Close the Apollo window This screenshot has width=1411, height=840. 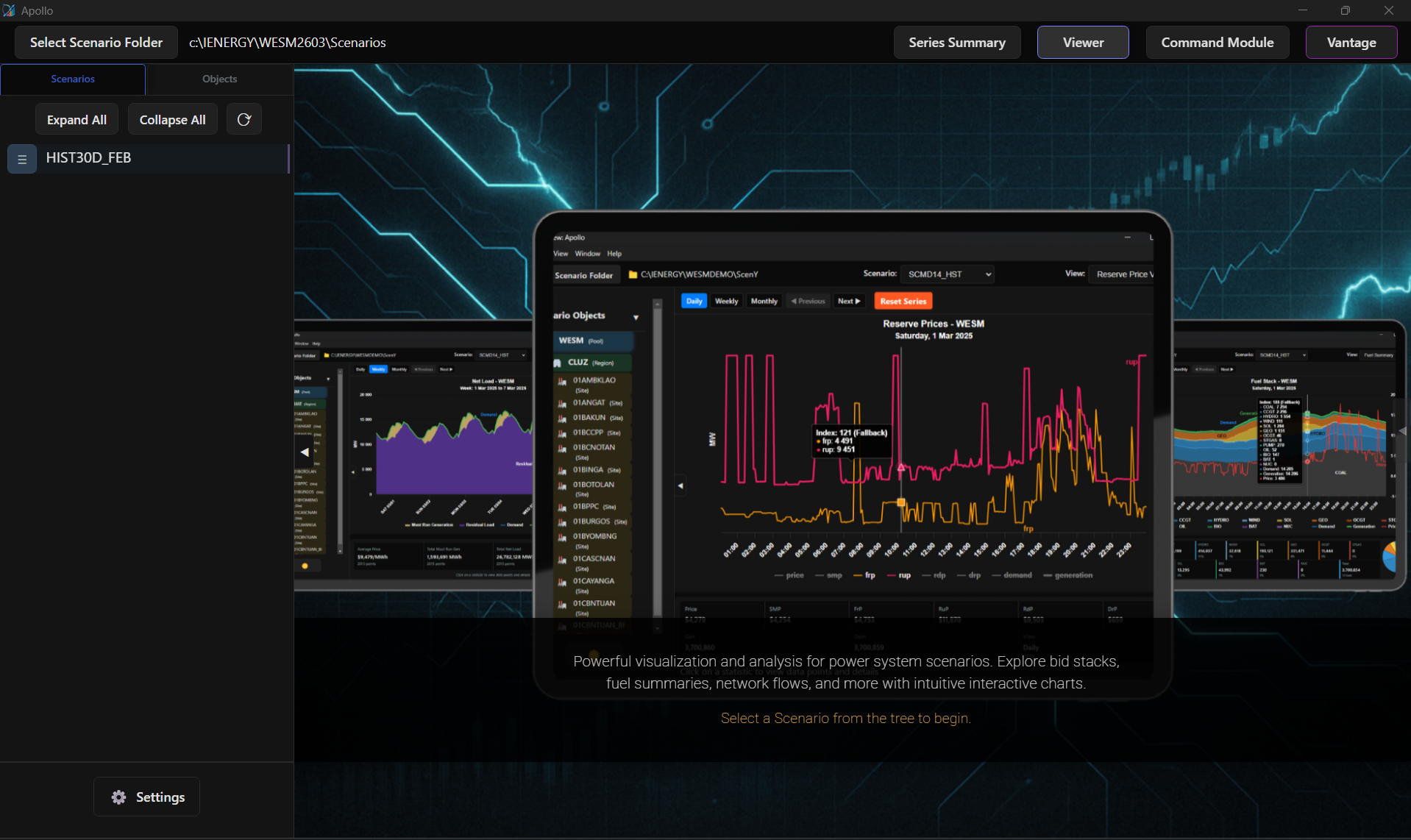[x=1388, y=10]
